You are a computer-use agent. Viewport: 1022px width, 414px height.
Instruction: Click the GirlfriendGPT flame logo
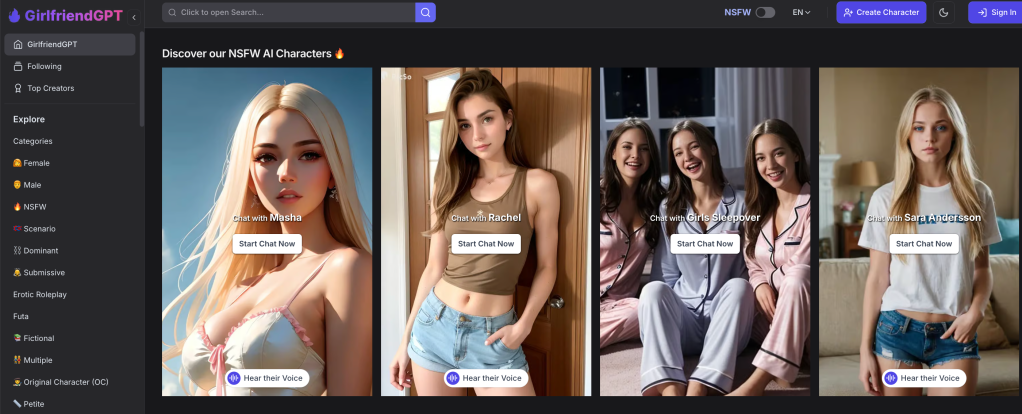[14, 15]
